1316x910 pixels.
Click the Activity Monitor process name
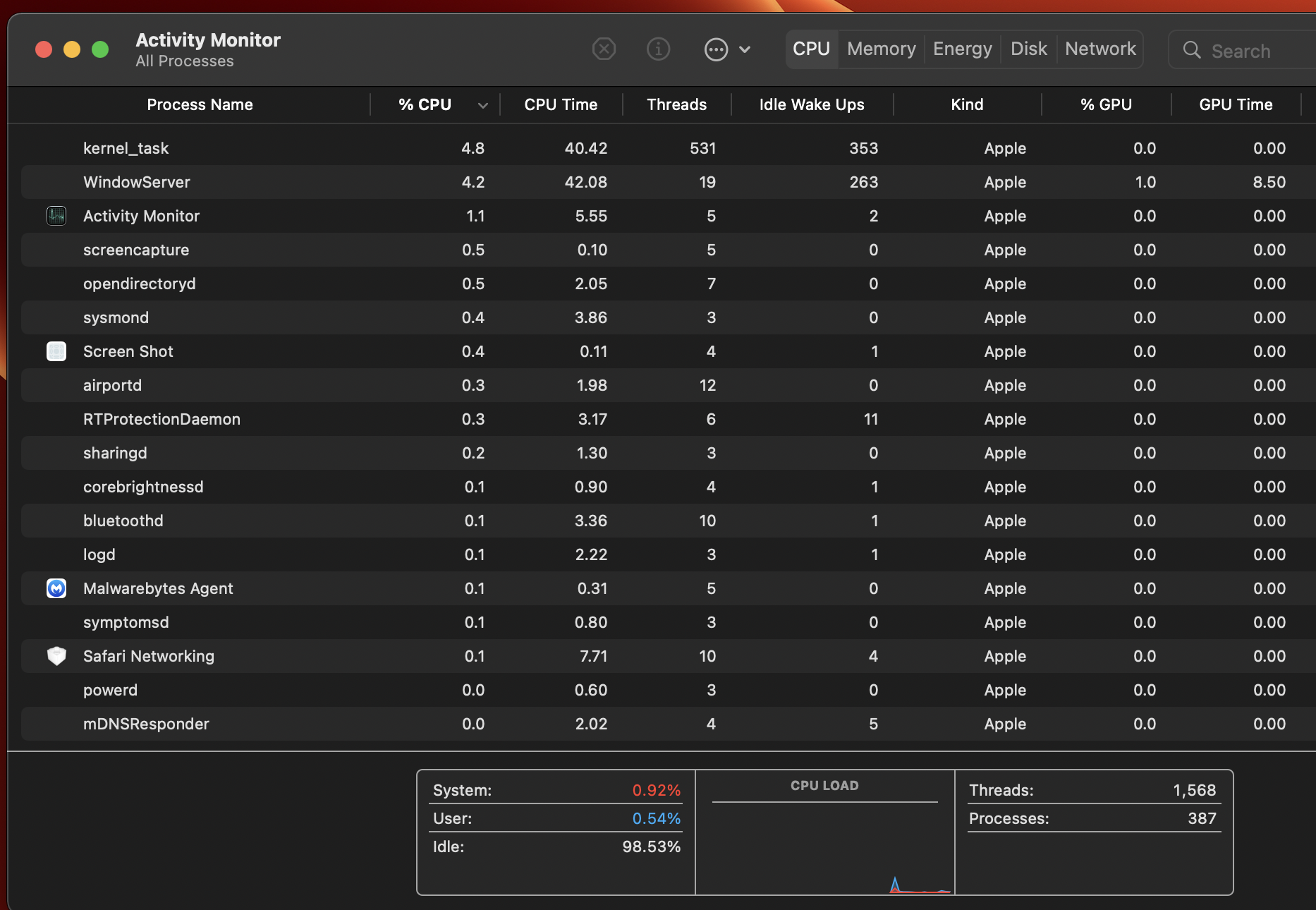coord(141,216)
